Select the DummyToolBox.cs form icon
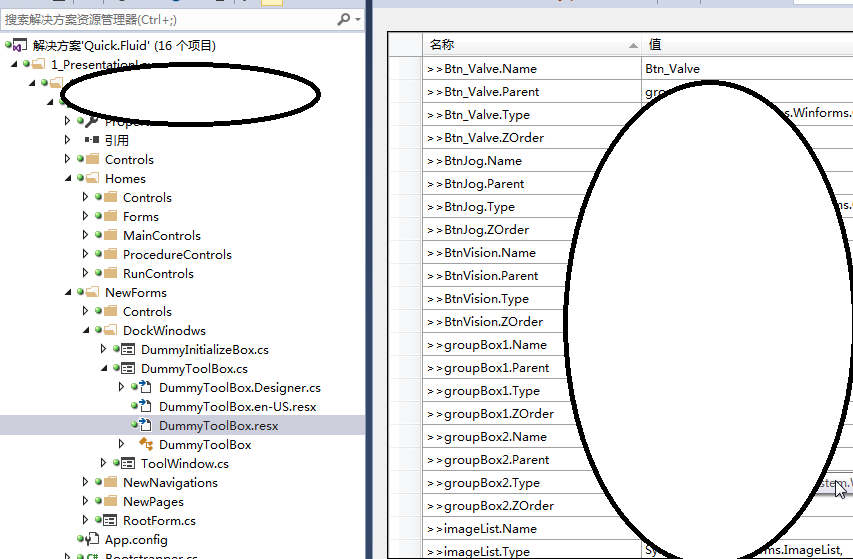Viewport: 853px width, 559px height. tap(128, 368)
